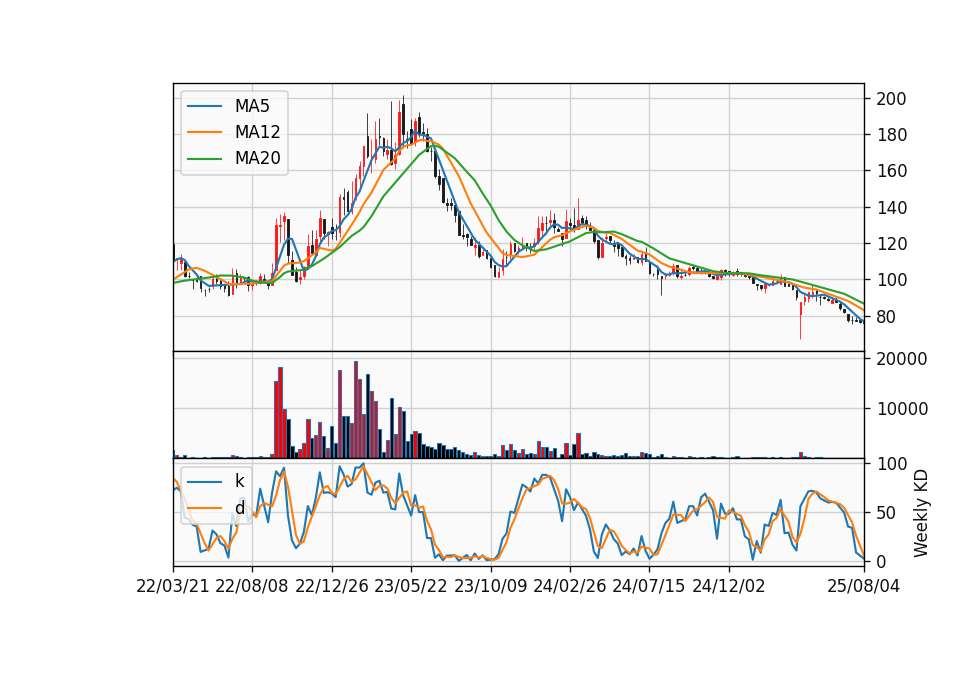
Task: Click the k legend label
Action: point(239,481)
